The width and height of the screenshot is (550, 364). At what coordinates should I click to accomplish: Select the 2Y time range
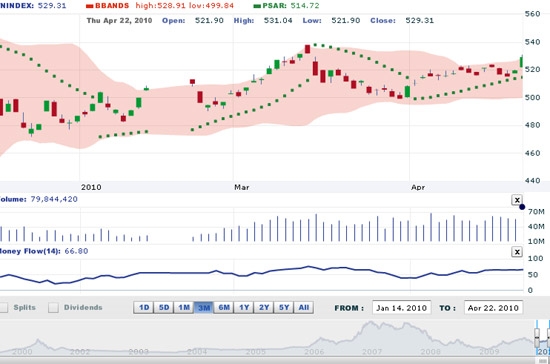(264, 308)
